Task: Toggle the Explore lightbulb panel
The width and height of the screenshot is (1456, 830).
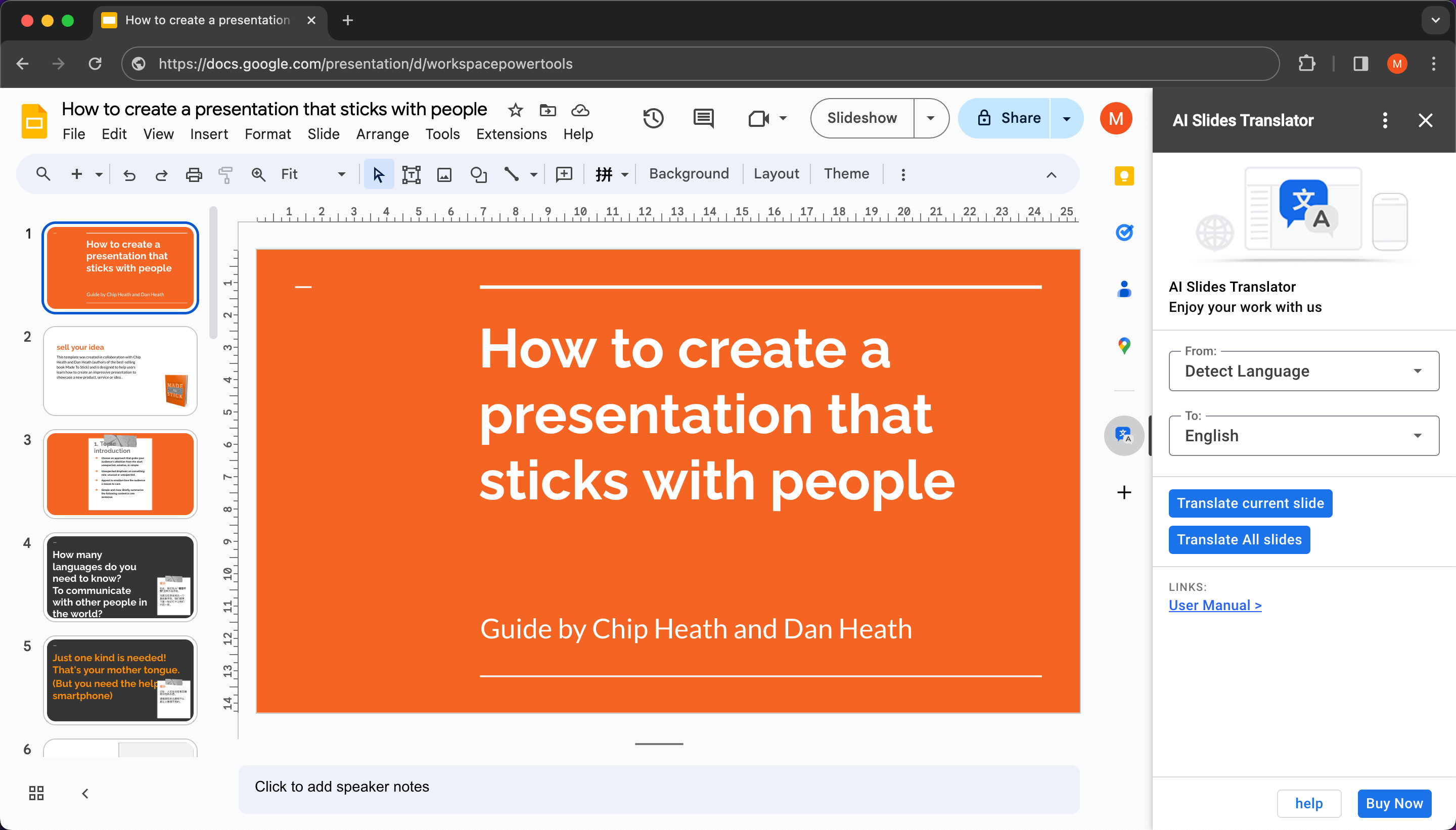Action: (x=1124, y=176)
